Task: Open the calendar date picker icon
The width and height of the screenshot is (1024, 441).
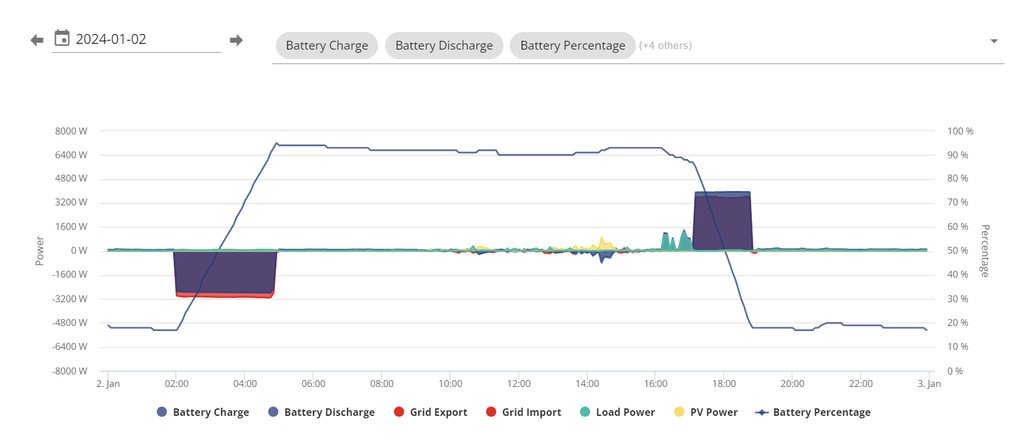Action: pos(62,39)
